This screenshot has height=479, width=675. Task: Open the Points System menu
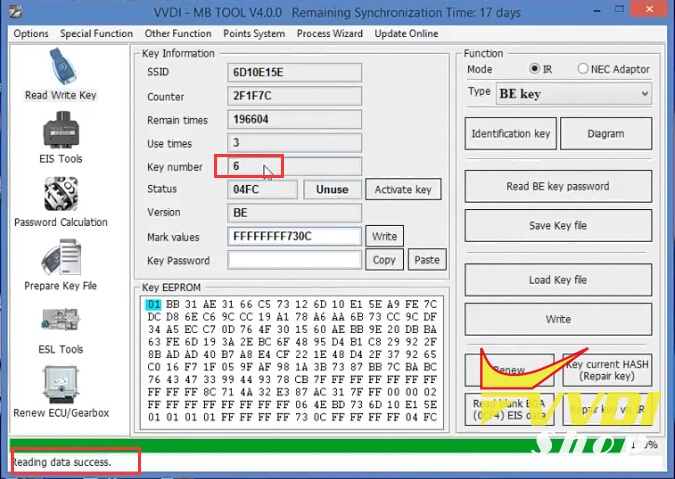click(x=254, y=34)
